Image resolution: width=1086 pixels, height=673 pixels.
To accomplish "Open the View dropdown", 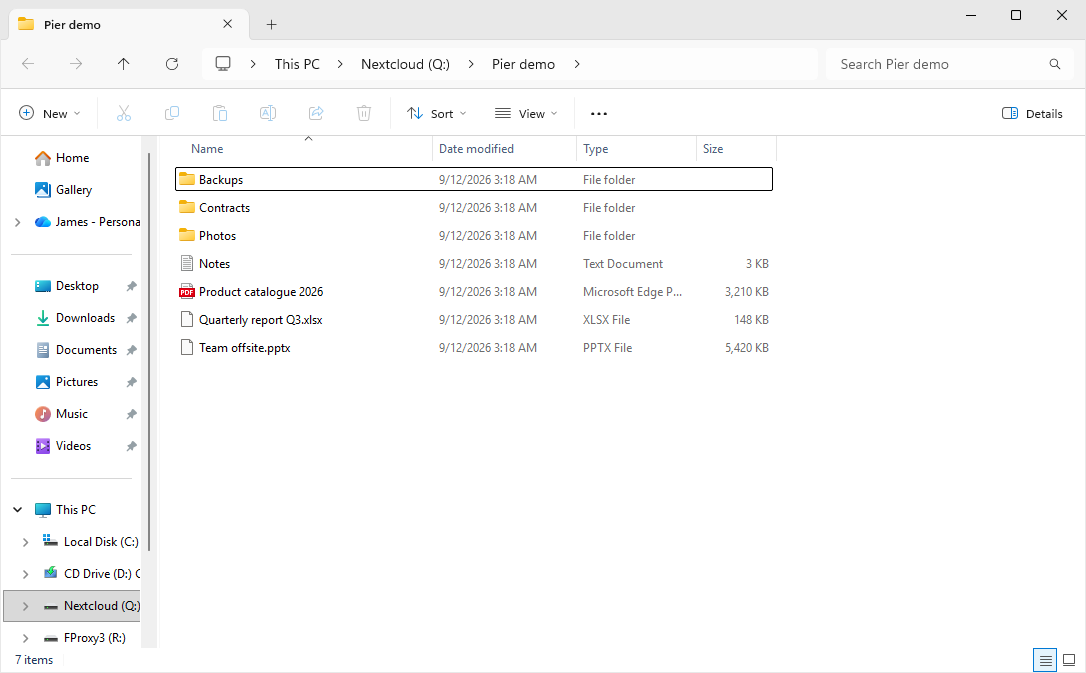I will click(x=526, y=114).
